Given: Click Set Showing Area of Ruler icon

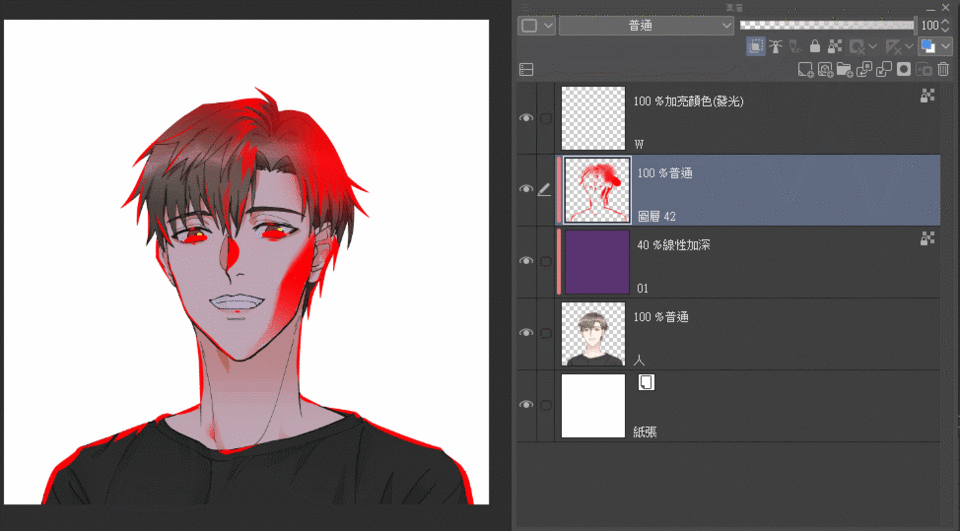Looking at the screenshot, I should (893, 47).
